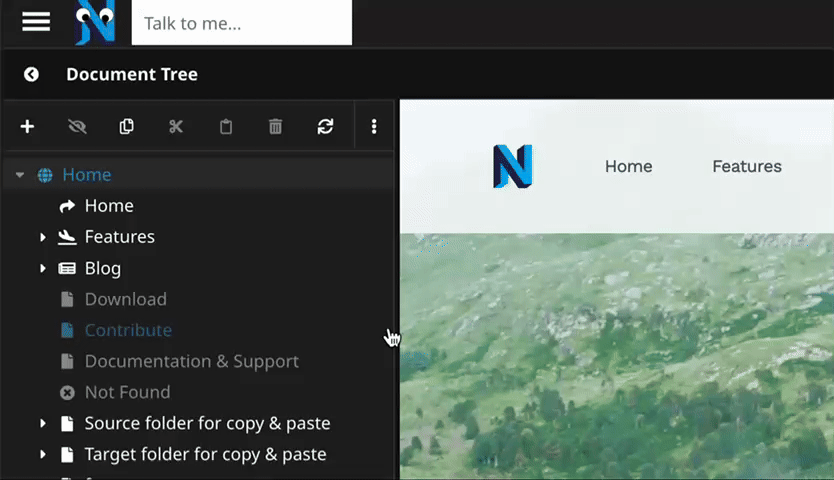Expand Source folder for copy & paste
The image size is (834, 480).
[43, 423]
